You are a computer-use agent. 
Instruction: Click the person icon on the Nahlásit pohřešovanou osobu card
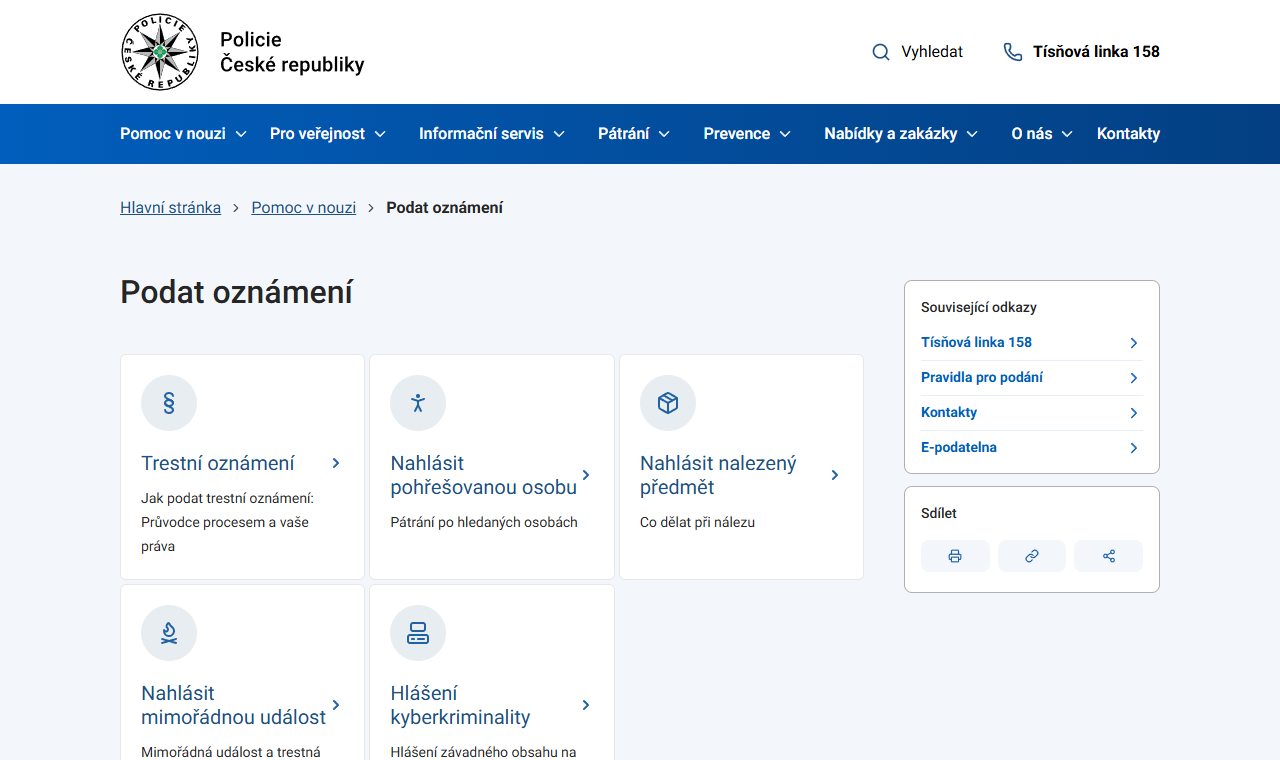click(418, 403)
